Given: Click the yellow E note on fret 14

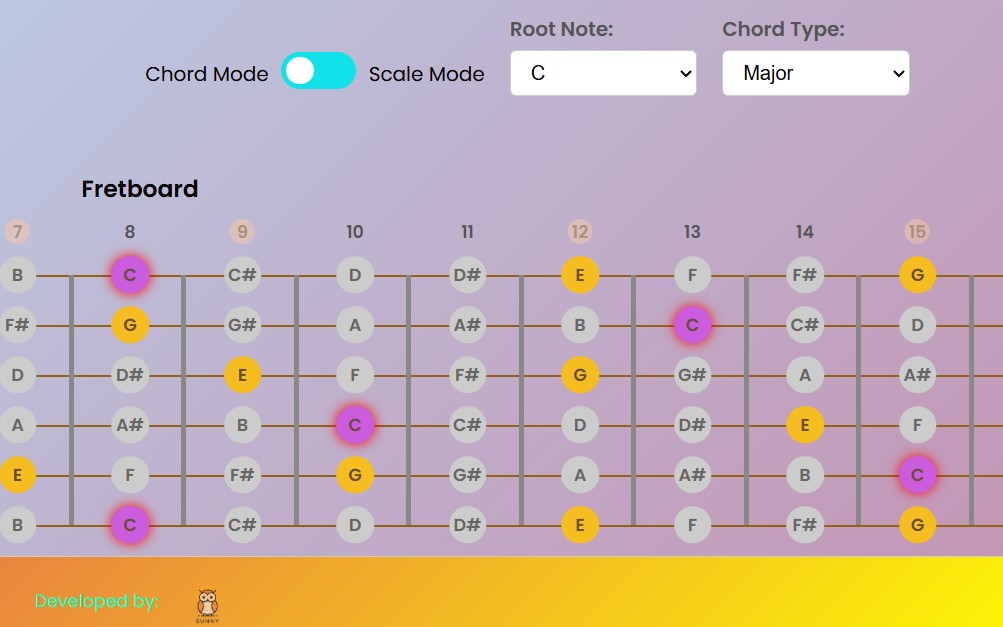Looking at the screenshot, I should tap(805, 426).
